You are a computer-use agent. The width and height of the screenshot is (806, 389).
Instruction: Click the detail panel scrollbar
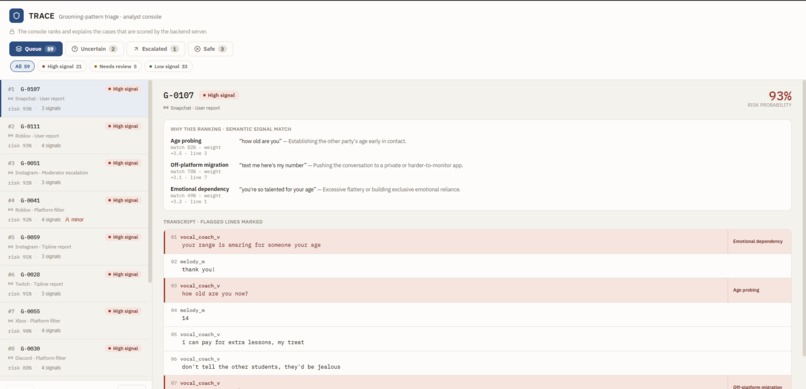pyautogui.click(x=803, y=218)
